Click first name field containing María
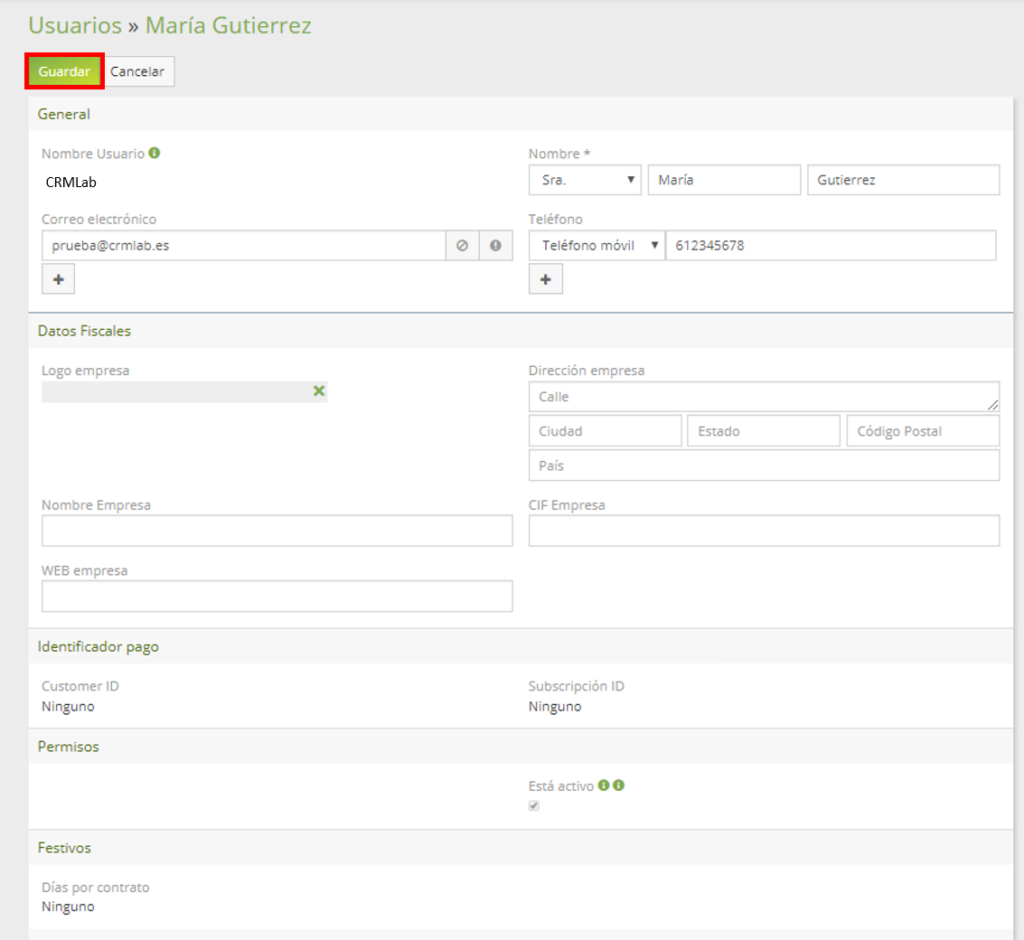Viewport: 1024px width, 940px height. point(724,180)
